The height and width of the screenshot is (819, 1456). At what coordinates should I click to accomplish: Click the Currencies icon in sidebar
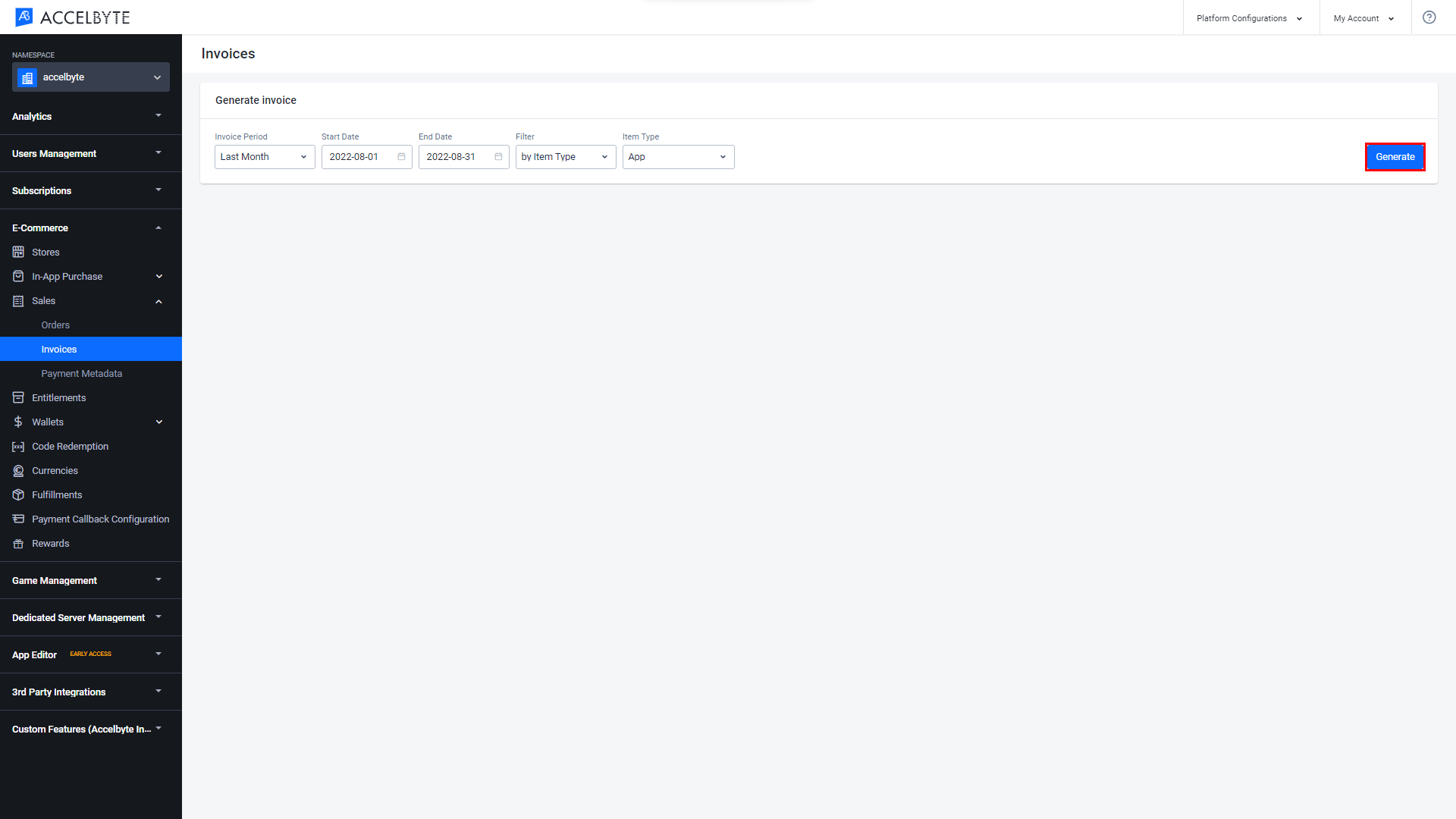(19, 470)
